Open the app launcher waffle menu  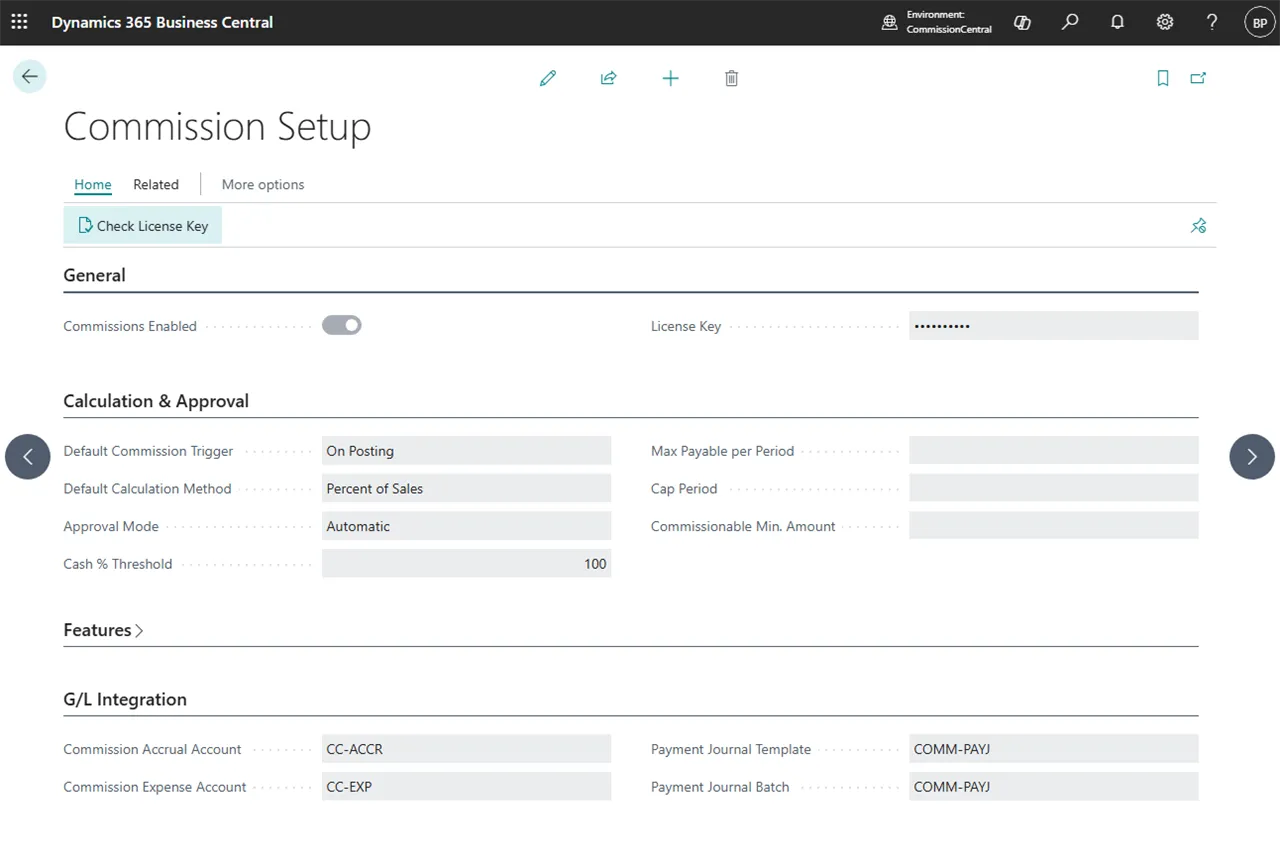[19, 22]
